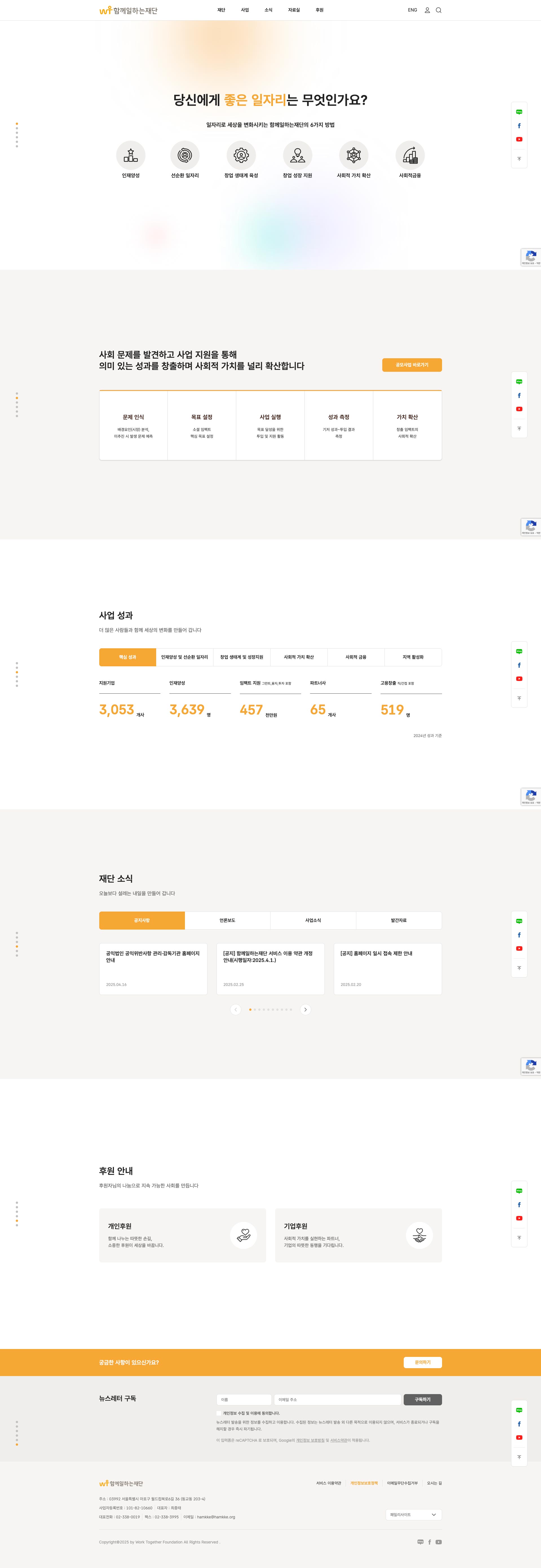Open the 개인정보 보호방침 reCAPTCHA link
Viewport: 541px width, 1568px height.
310,1440
